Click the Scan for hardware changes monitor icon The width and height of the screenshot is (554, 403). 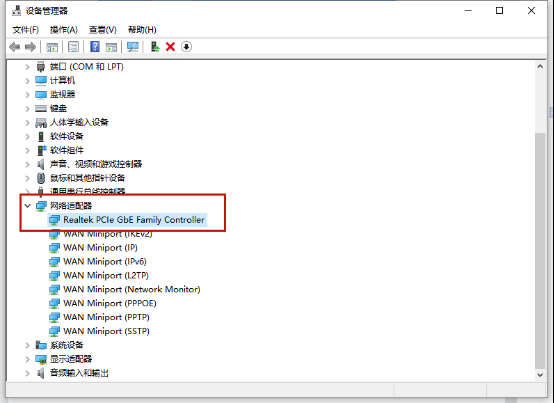click(133, 47)
